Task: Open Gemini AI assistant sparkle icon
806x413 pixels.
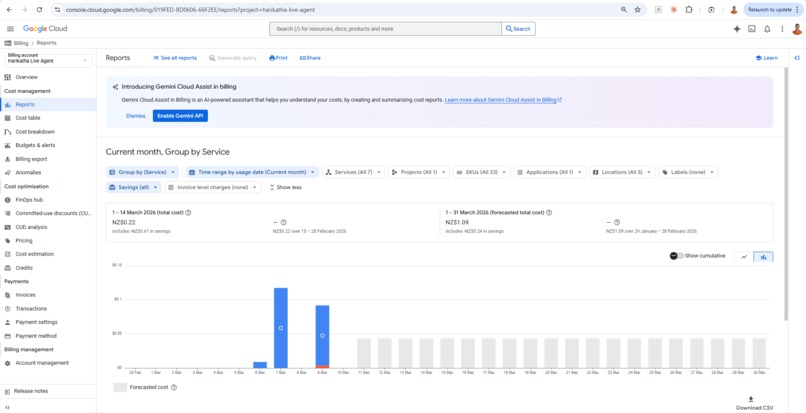Action: point(737,29)
